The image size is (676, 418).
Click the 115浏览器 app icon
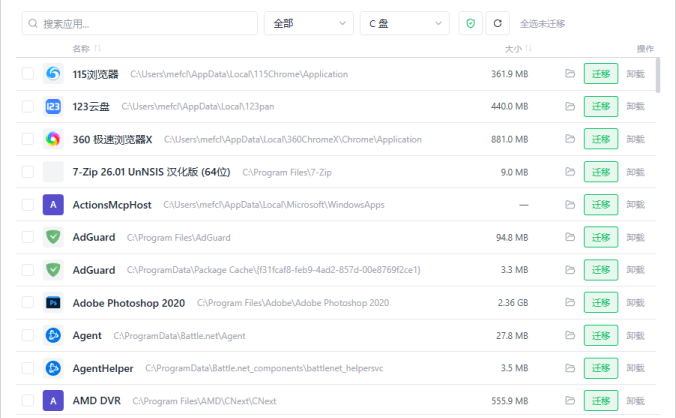click(x=53, y=74)
